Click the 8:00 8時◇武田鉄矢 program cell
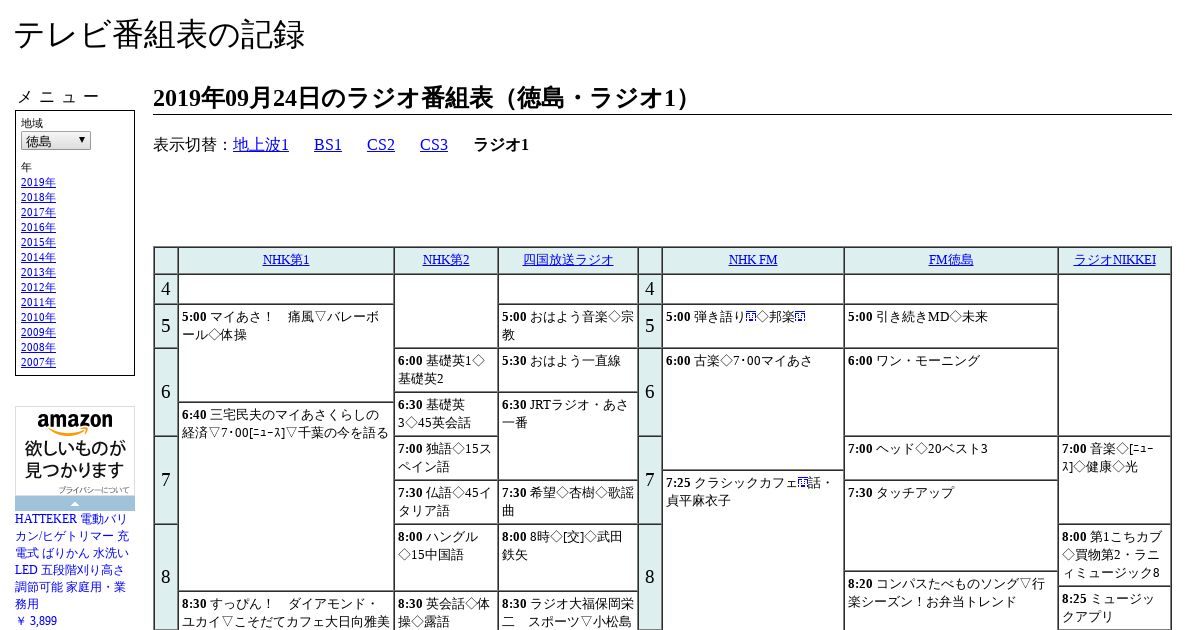The width and height of the screenshot is (1200, 630). [568, 558]
